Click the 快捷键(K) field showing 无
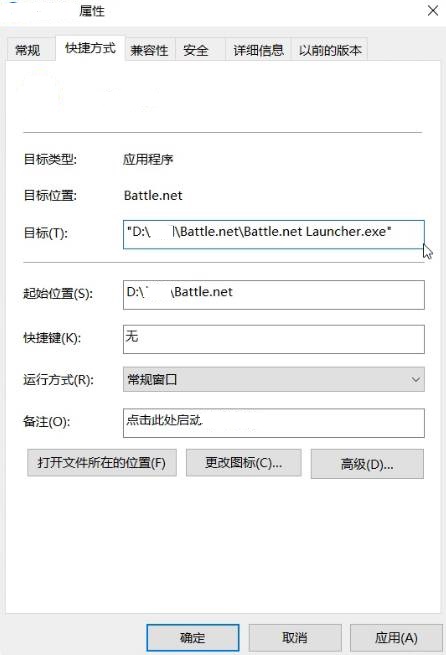Image resolution: width=446 pixels, height=655 pixels. [x=274, y=339]
